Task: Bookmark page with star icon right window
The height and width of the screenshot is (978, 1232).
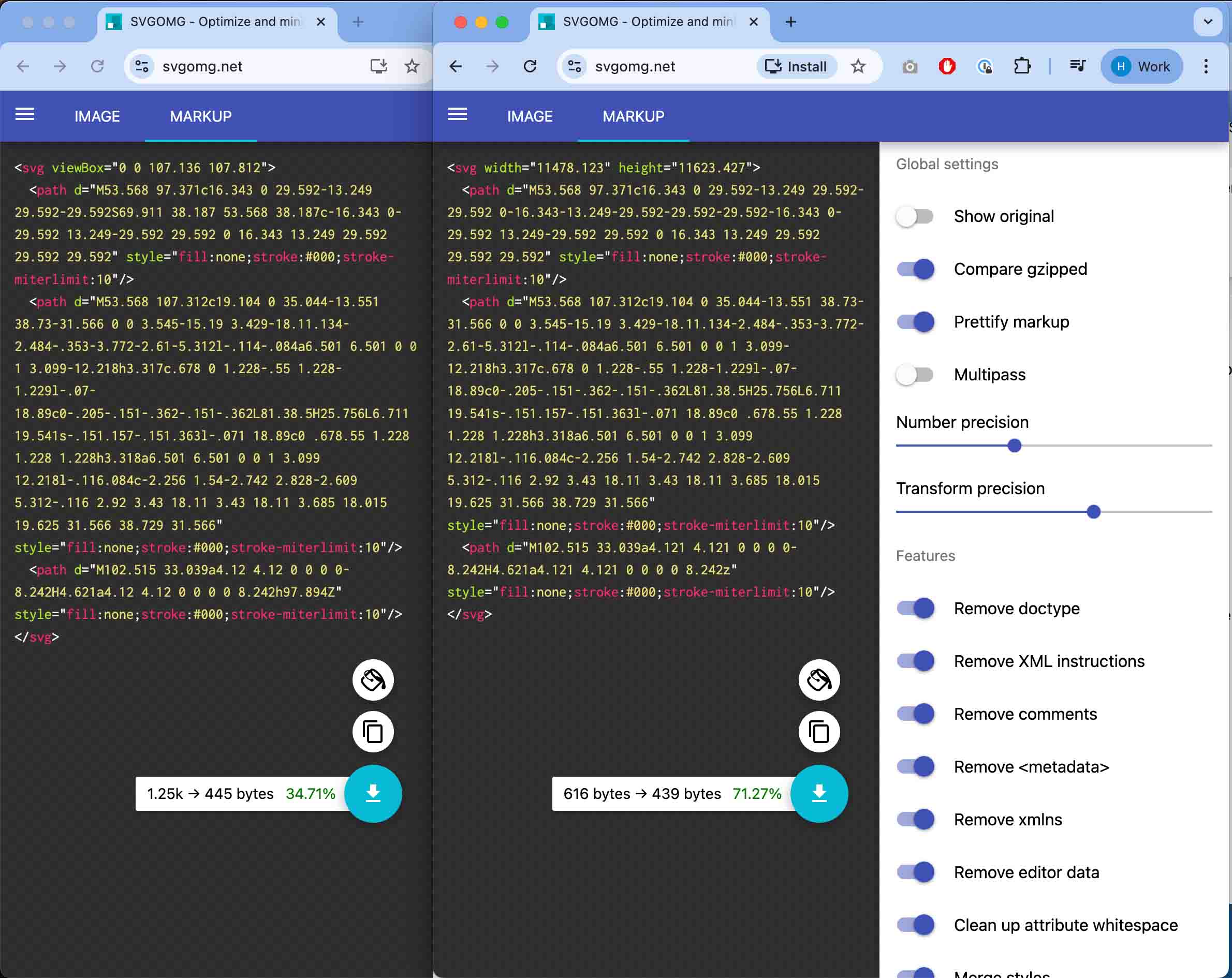Action: click(x=858, y=67)
